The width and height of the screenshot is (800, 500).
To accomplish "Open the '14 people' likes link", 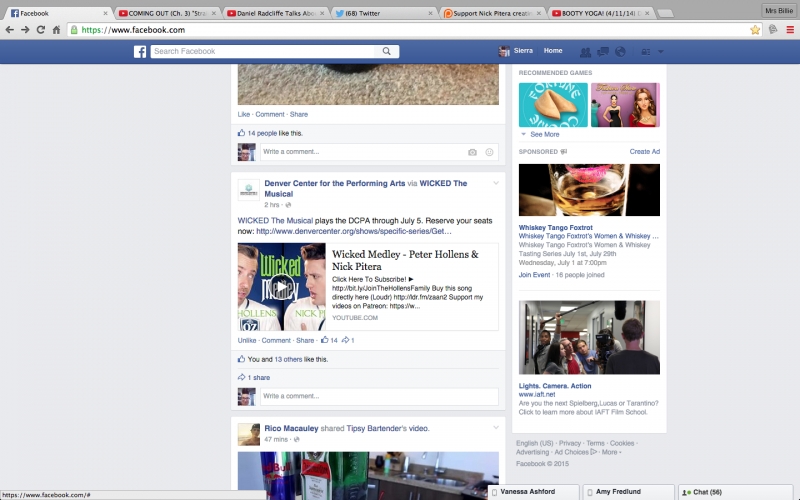I will point(262,133).
